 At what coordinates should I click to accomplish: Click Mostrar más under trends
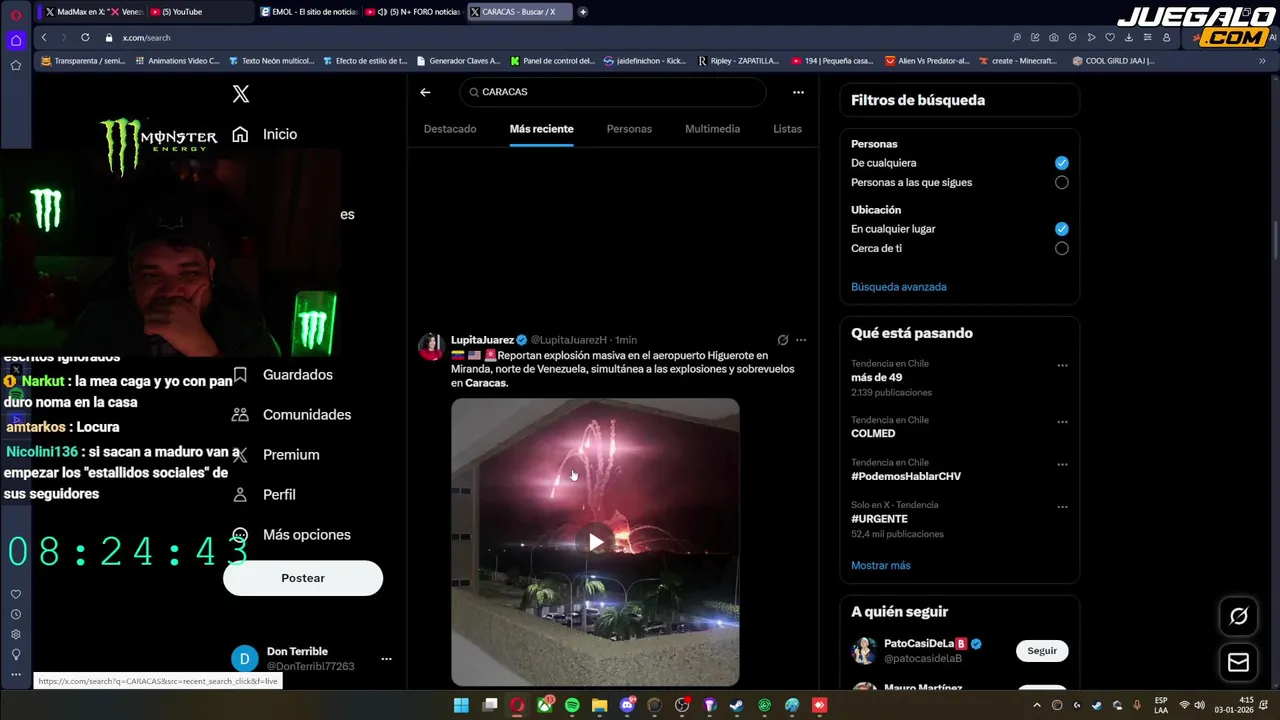[881, 566]
